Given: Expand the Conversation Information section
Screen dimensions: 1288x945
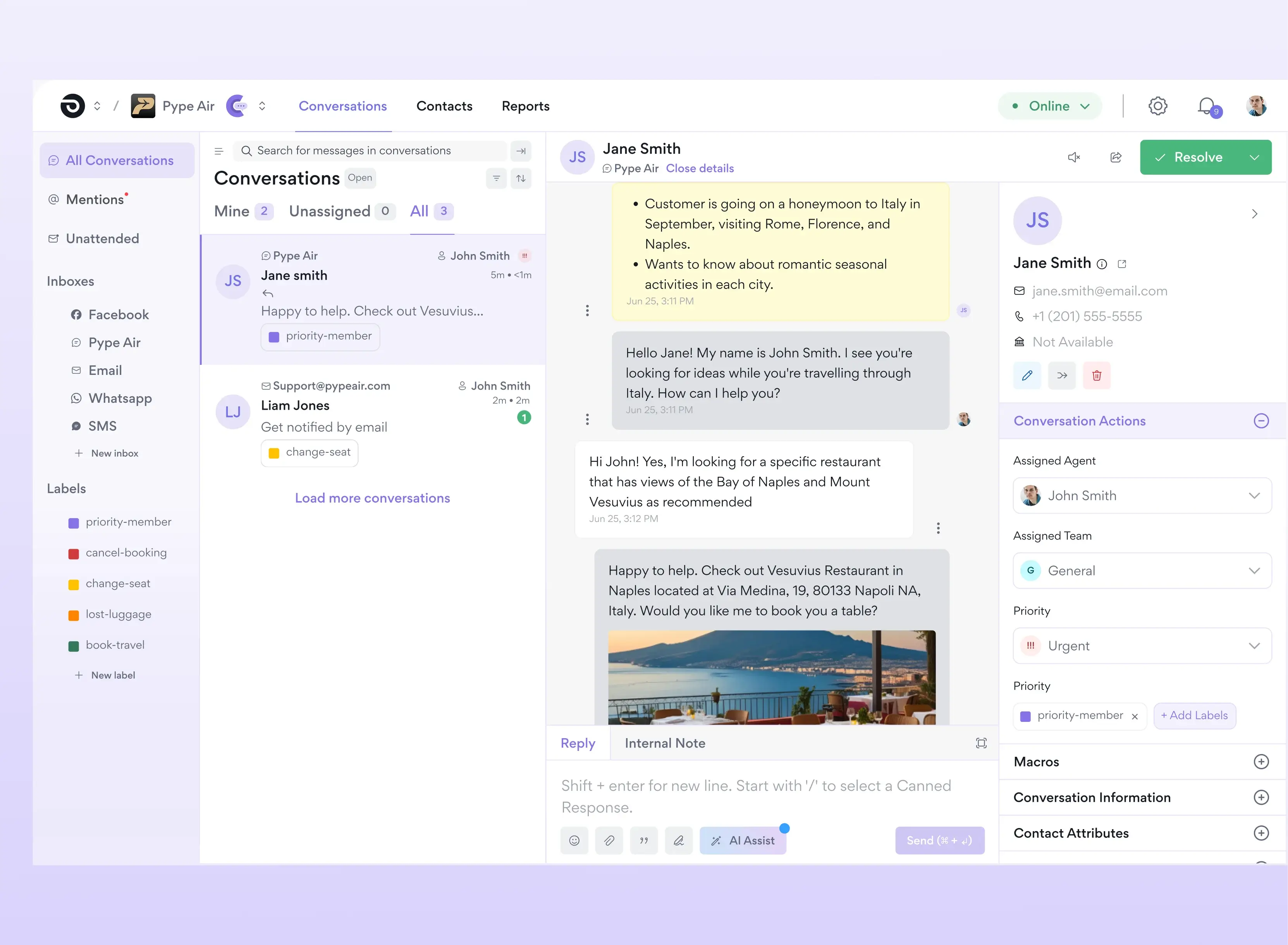Looking at the screenshot, I should point(1261,797).
